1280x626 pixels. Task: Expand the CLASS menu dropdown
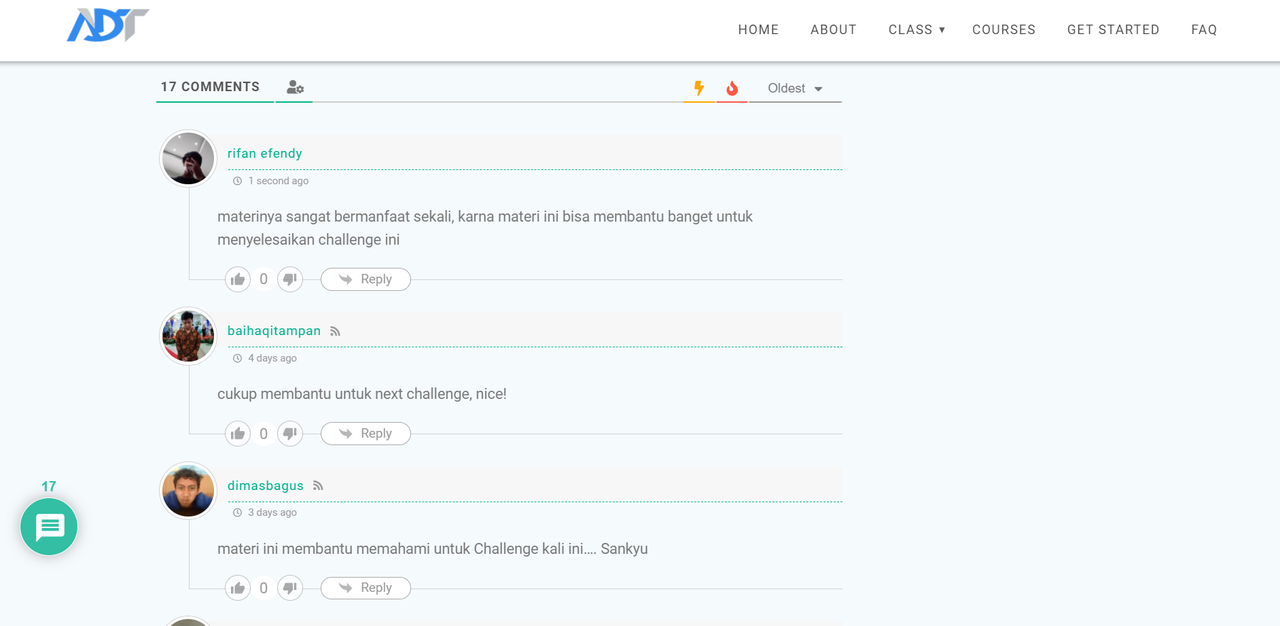click(917, 30)
